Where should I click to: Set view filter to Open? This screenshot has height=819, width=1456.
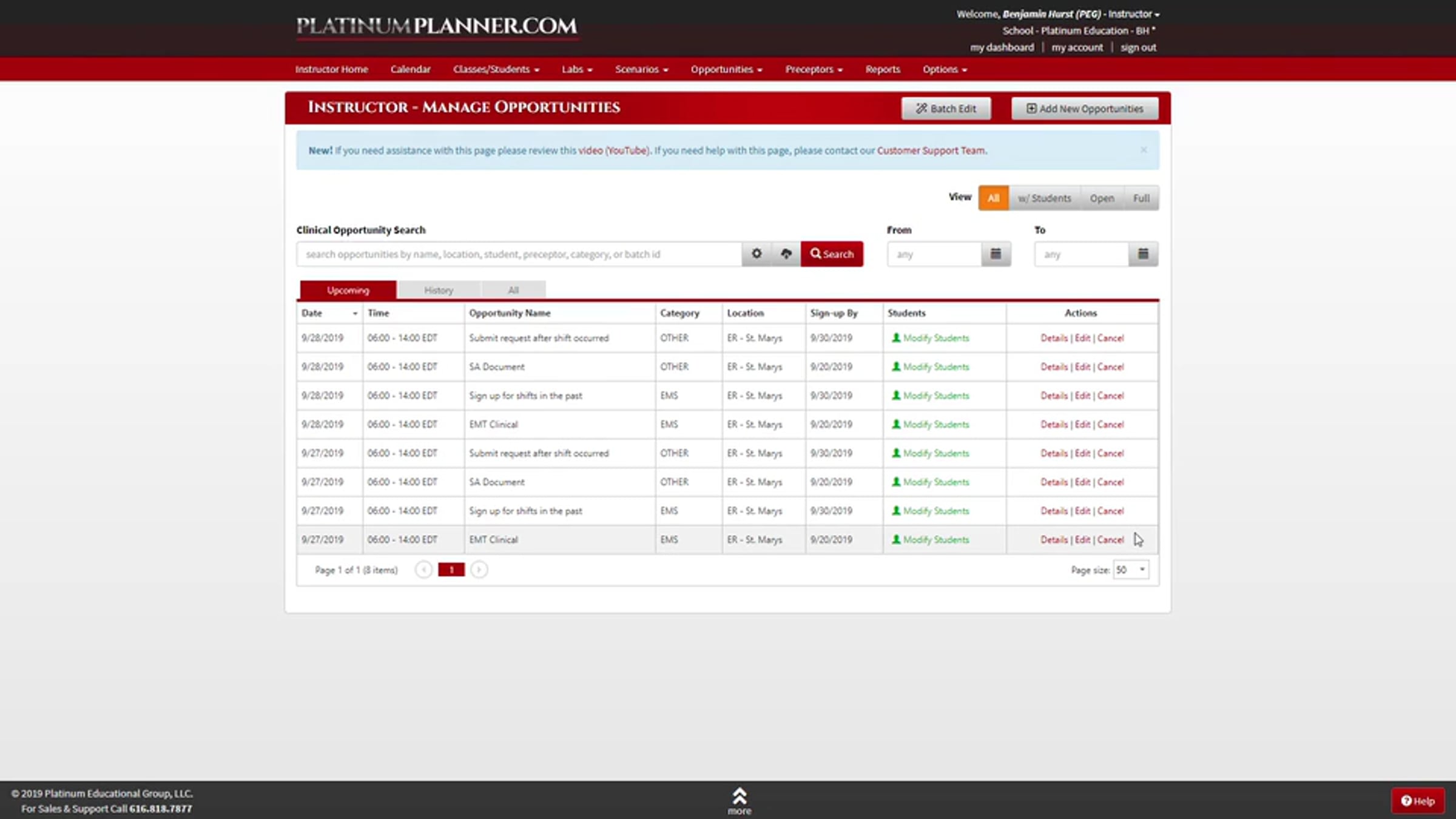(x=1101, y=198)
